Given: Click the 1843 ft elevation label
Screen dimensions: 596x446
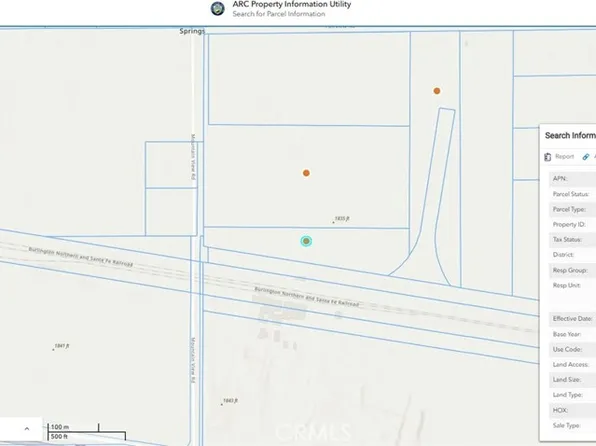Looking at the screenshot, I should 230,401.
